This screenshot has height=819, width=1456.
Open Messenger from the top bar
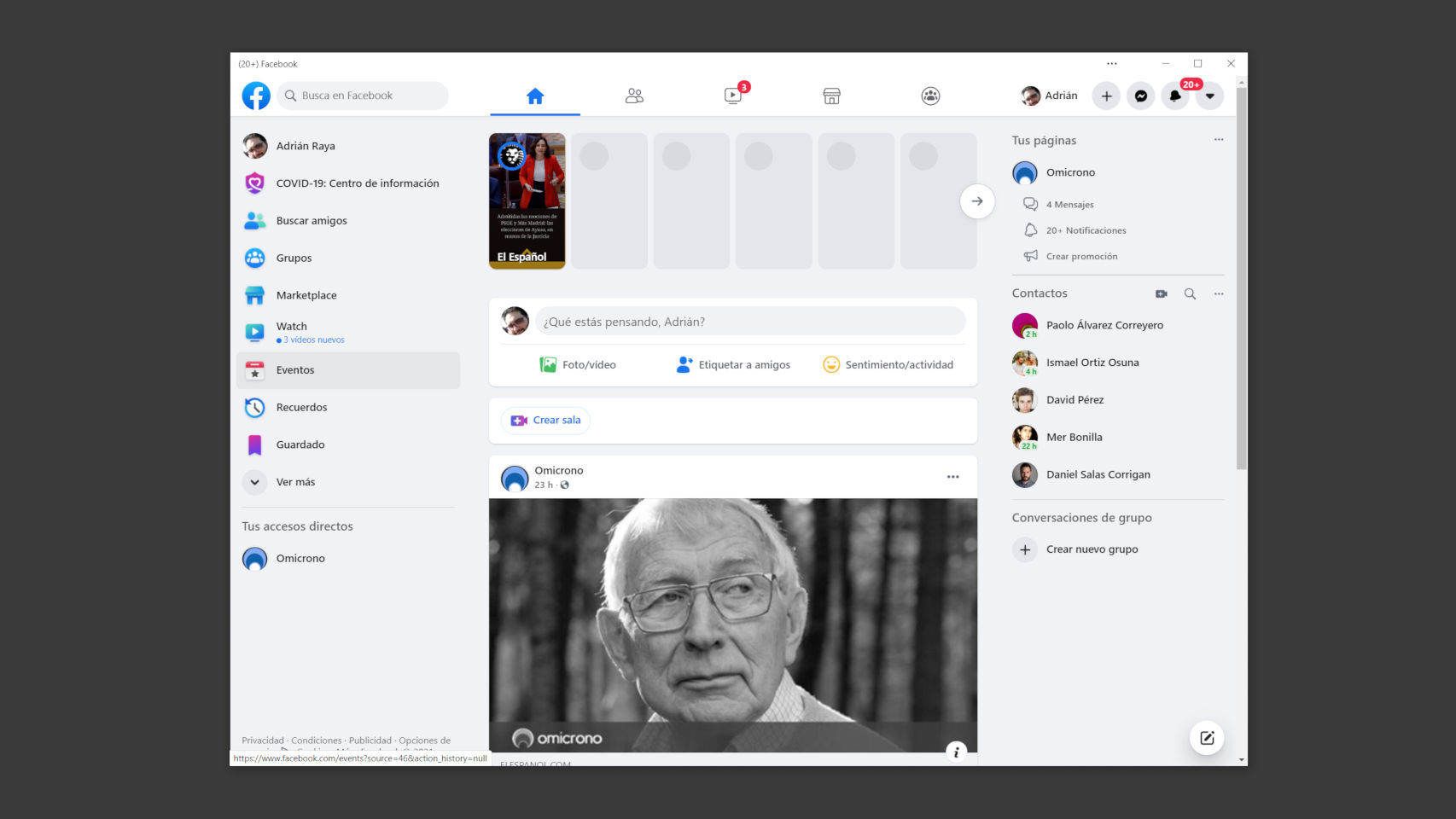(1141, 96)
